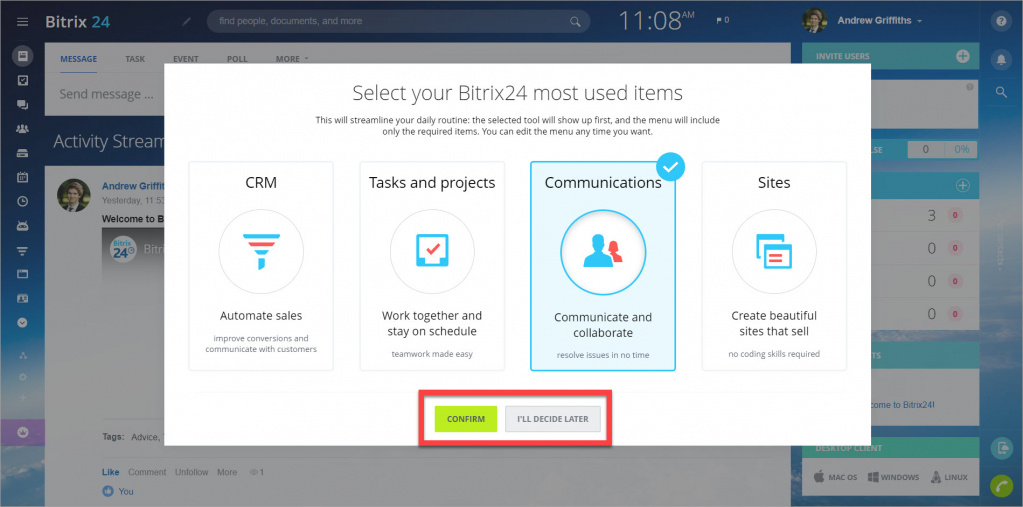Open CRM funnel icon in sidebar
The image size is (1023, 507).
coord(22,251)
